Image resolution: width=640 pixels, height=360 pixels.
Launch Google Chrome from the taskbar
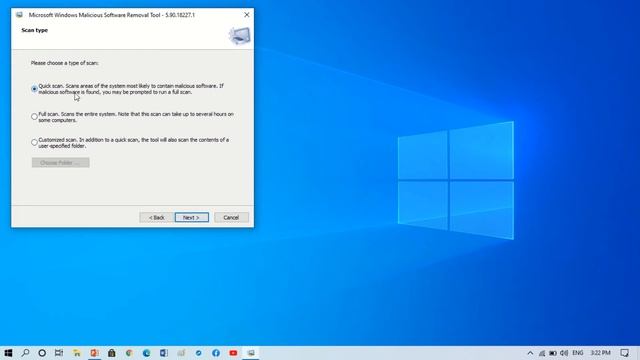point(129,353)
